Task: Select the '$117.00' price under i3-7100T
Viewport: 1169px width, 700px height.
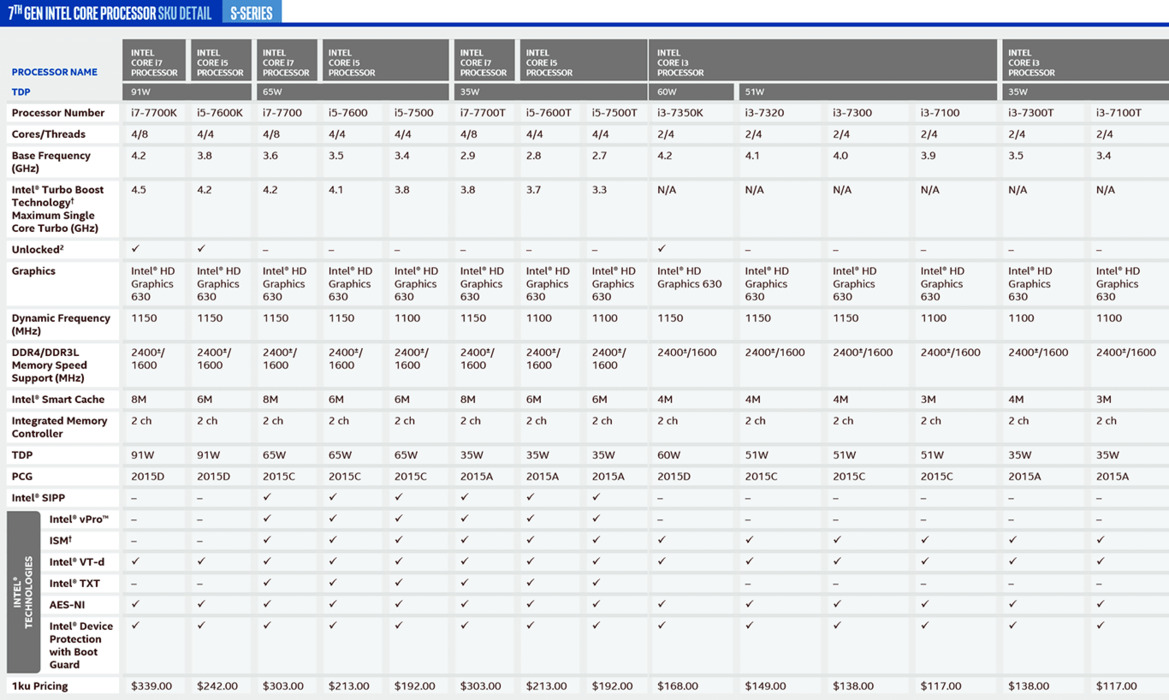Action: [x=1116, y=686]
